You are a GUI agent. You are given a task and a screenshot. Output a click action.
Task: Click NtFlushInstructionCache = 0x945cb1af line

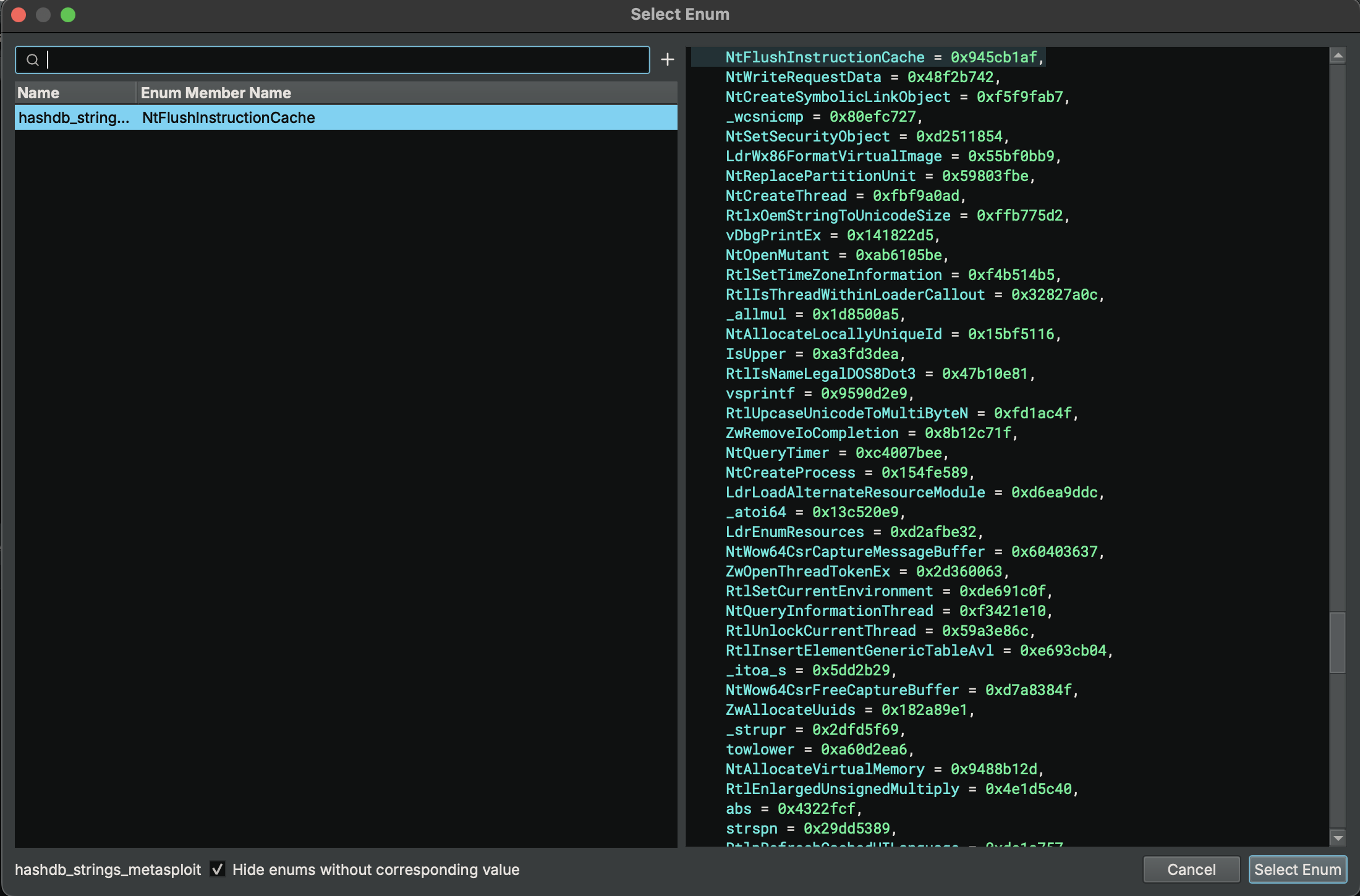pyautogui.click(x=885, y=57)
